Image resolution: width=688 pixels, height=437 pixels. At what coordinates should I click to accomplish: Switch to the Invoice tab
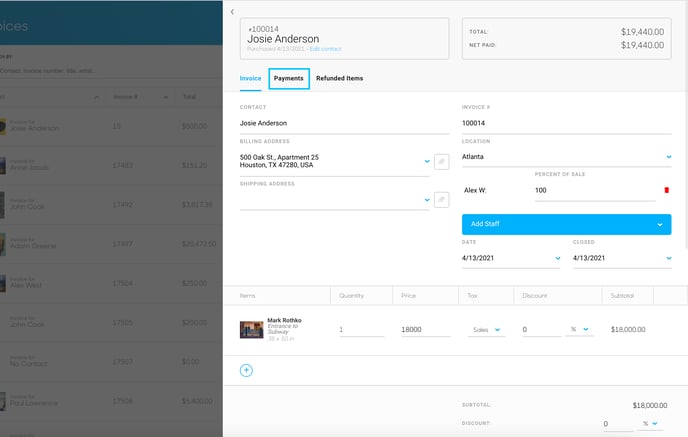(x=250, y=78)
